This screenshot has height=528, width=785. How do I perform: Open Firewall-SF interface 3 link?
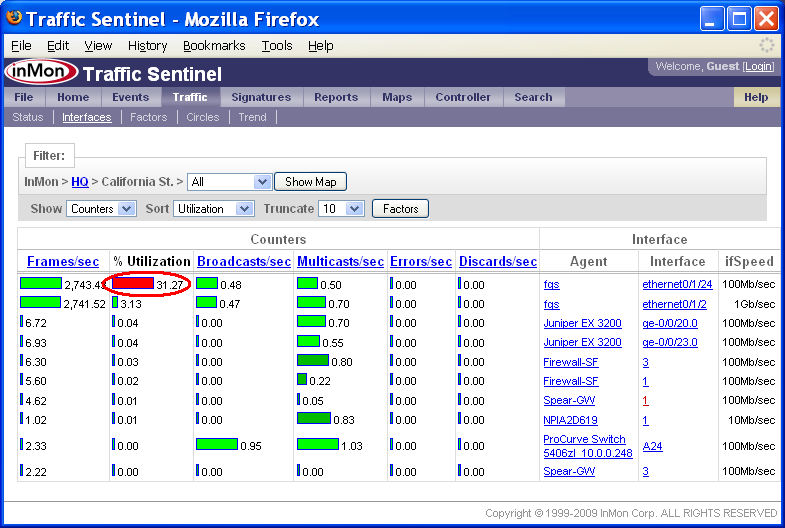[646, 362]
